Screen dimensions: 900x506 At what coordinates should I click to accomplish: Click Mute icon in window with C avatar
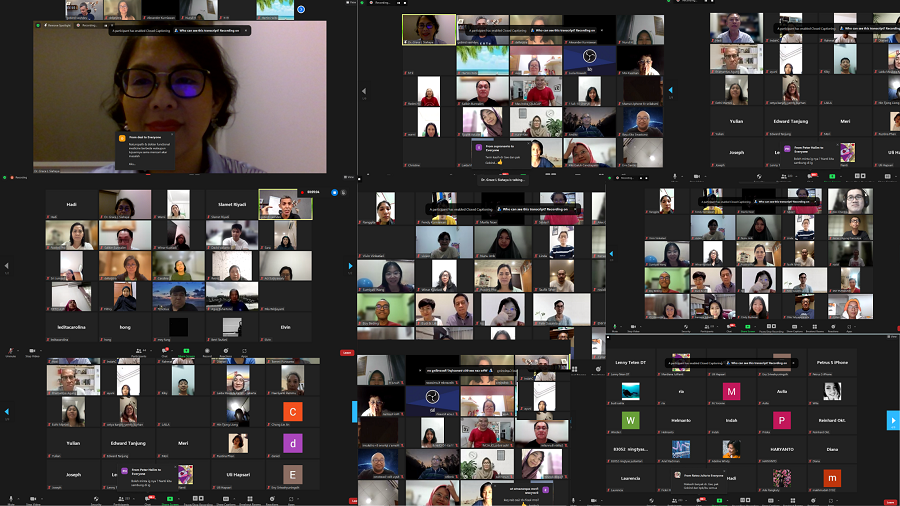[x=11, y=499]
